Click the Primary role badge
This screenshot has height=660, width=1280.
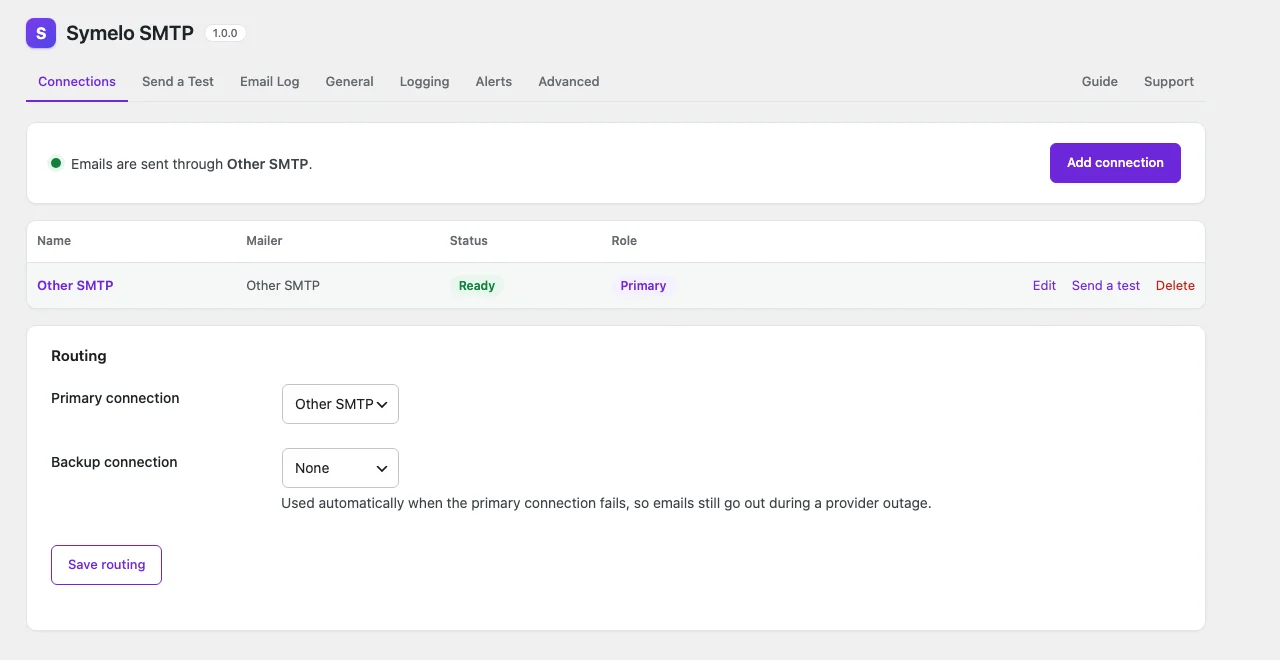(x=643, y=286)
